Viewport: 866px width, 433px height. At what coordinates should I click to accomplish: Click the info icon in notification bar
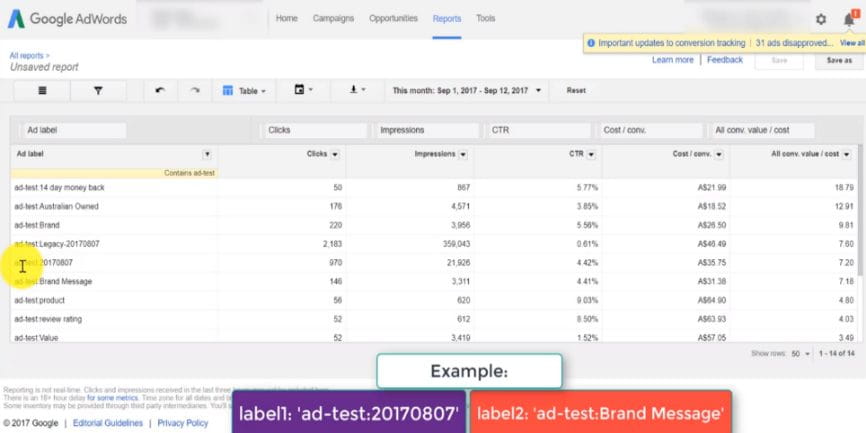591,43
